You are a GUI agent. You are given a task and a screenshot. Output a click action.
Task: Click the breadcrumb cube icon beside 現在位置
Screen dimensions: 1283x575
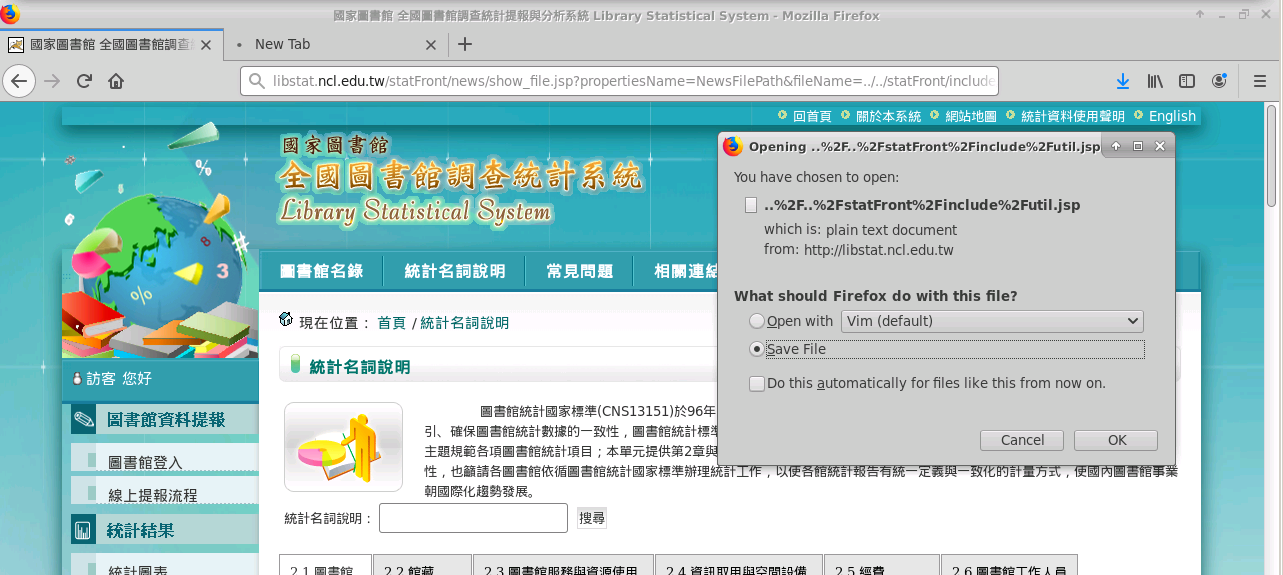[286, 320]
